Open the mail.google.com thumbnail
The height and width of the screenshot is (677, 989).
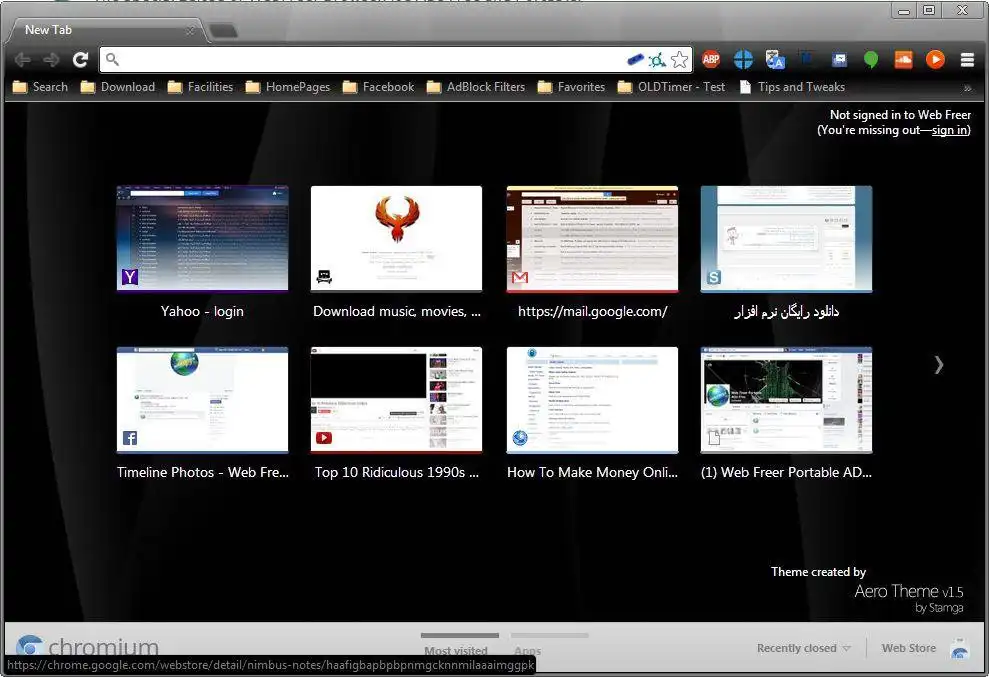point(592,238)
